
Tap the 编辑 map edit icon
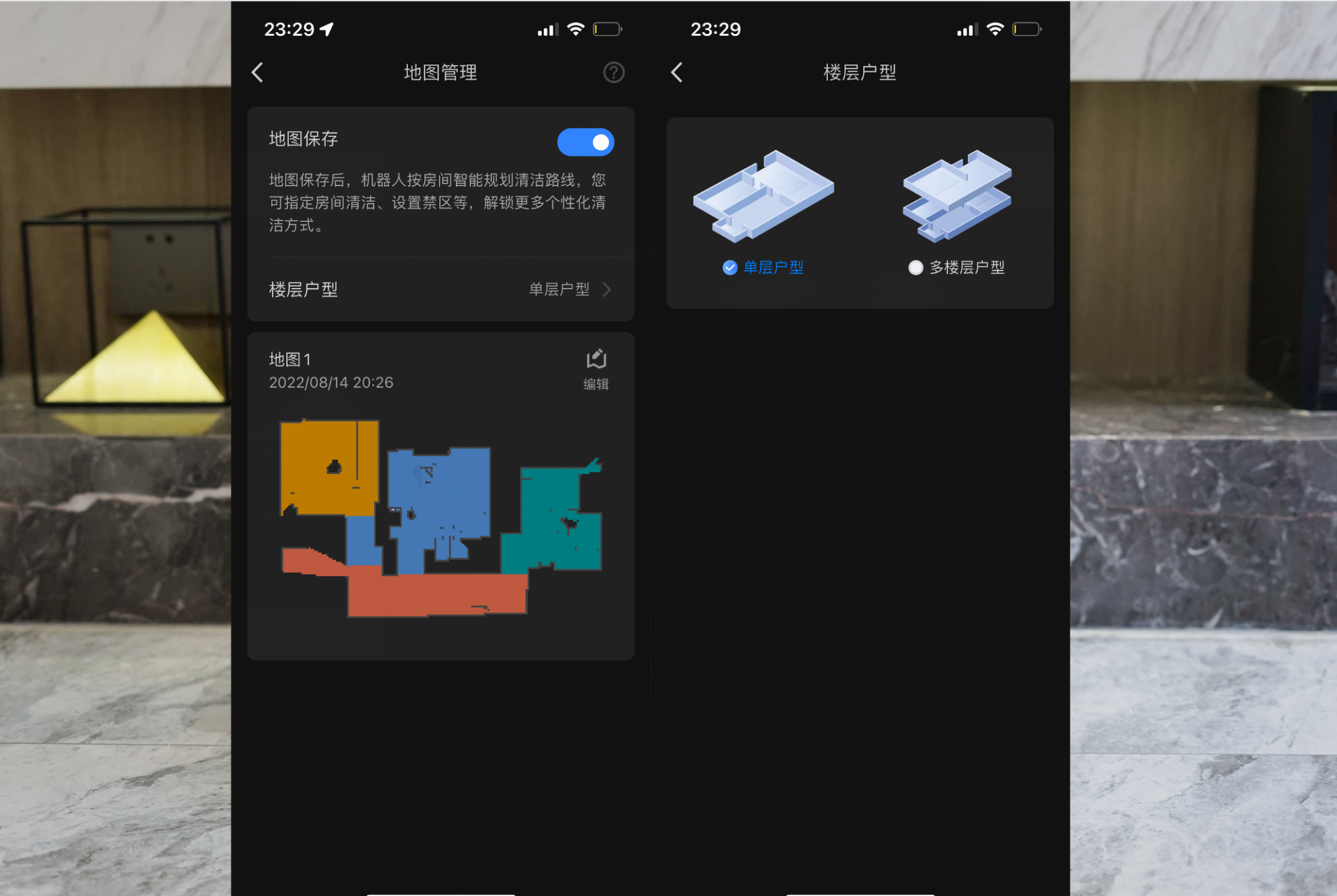point(596,359)
